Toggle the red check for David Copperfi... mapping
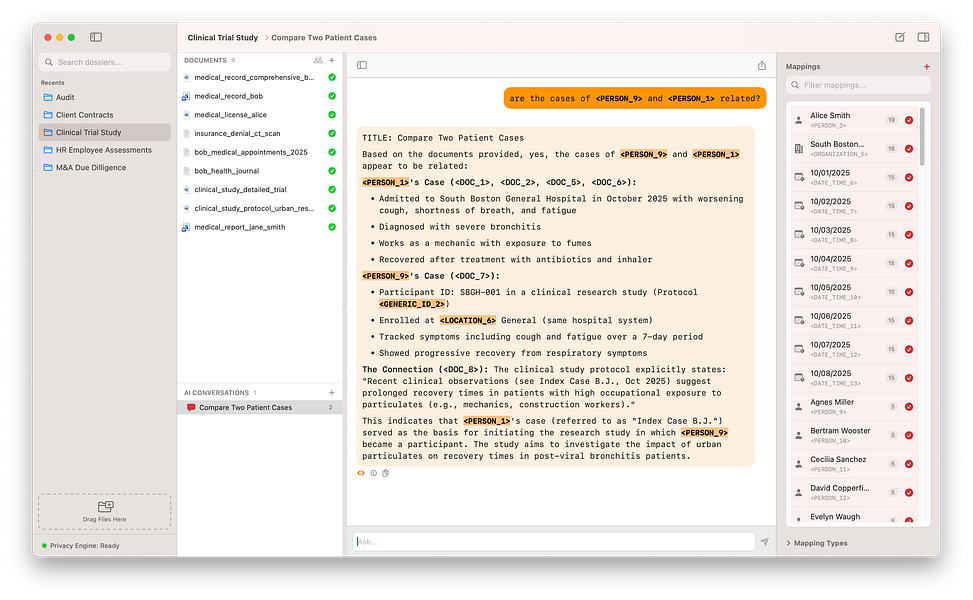The width and height of the screenshot is (973, 600). click(x=908, y=493)
